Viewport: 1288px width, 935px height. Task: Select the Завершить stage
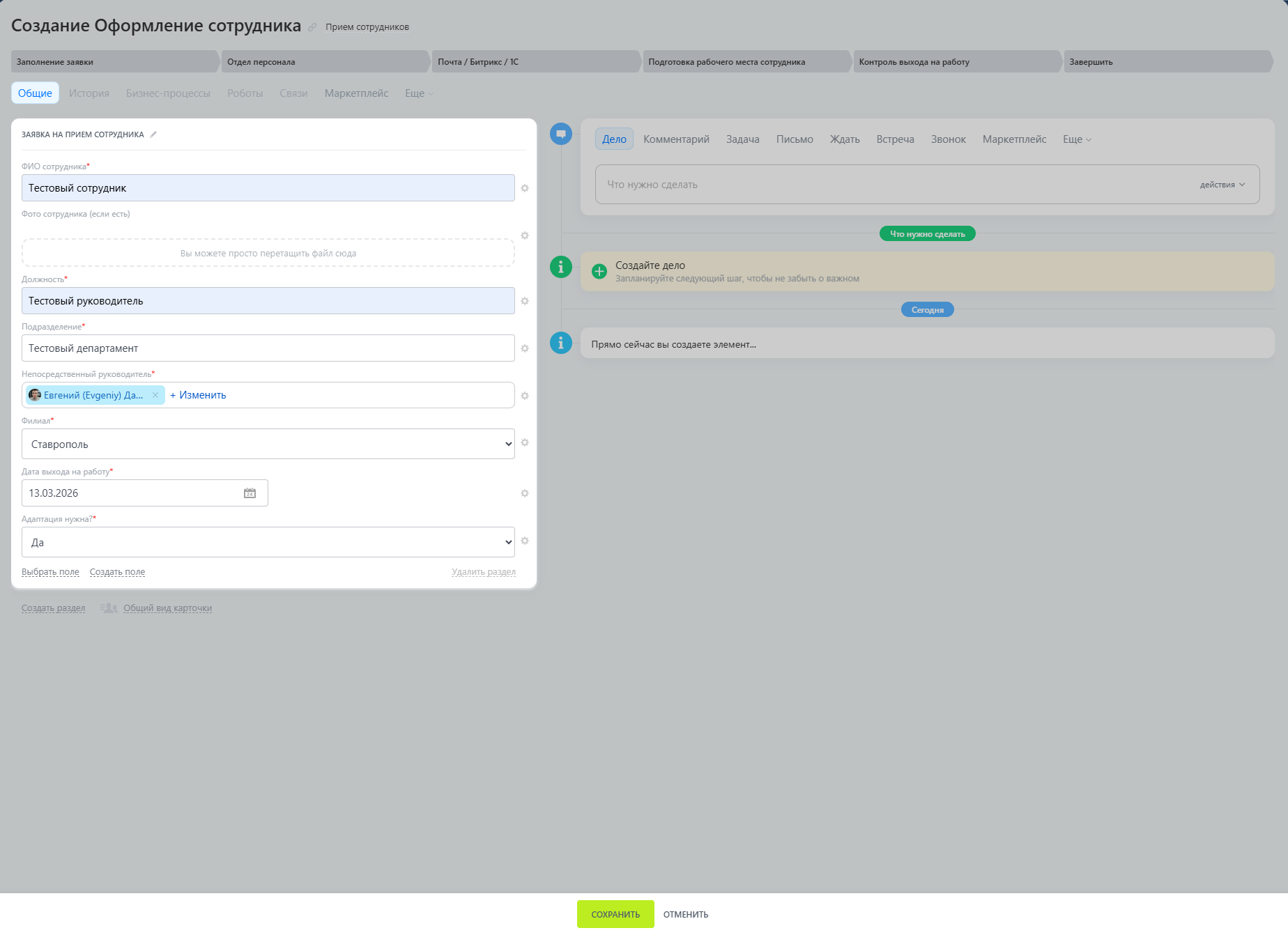pyautogui.click(x=1168, y=62)
